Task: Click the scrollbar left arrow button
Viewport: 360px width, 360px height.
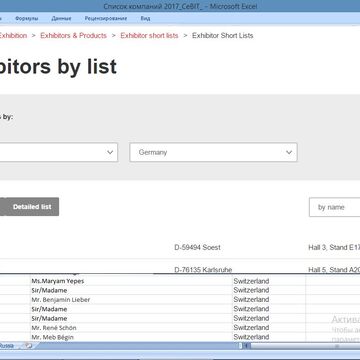Action: 247,346
